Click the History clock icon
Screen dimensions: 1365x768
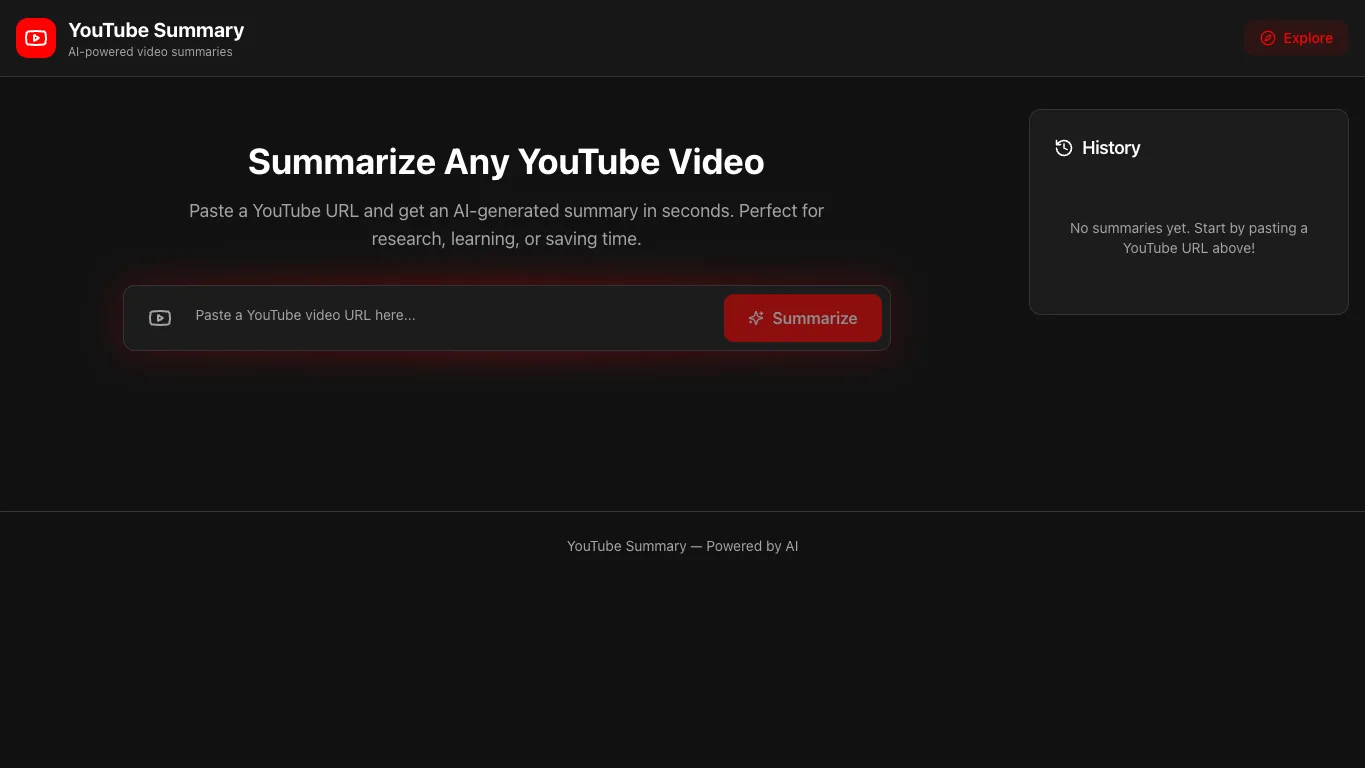click(1064, 148)
